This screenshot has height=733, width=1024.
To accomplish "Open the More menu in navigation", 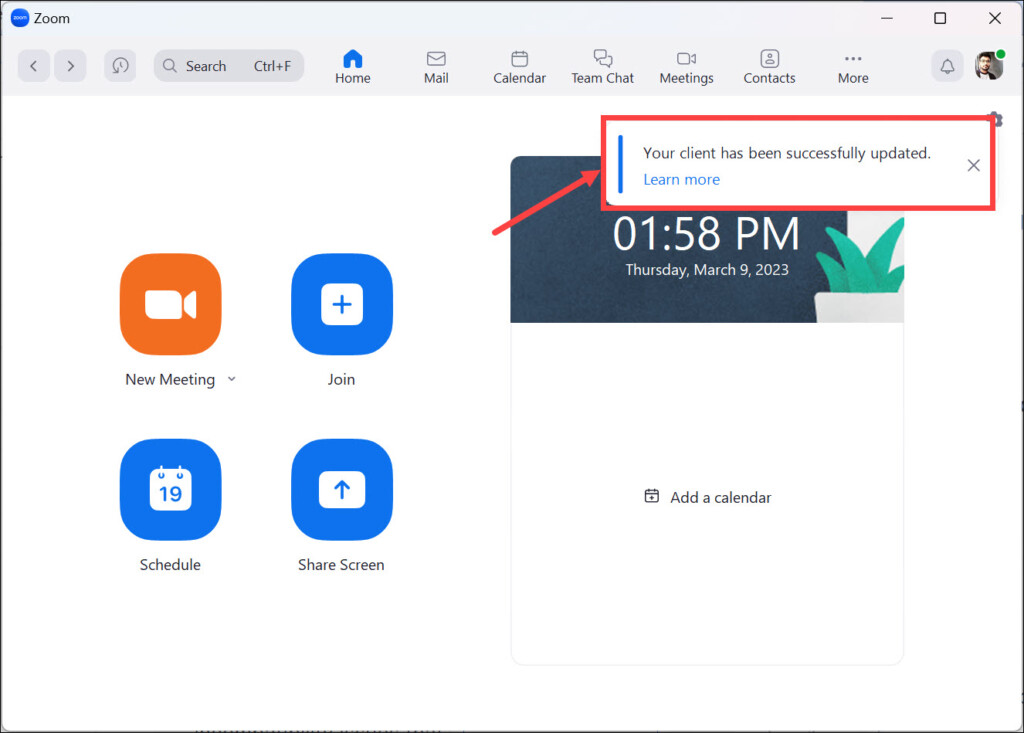I will pyautogui.click(x=853, y=66).
